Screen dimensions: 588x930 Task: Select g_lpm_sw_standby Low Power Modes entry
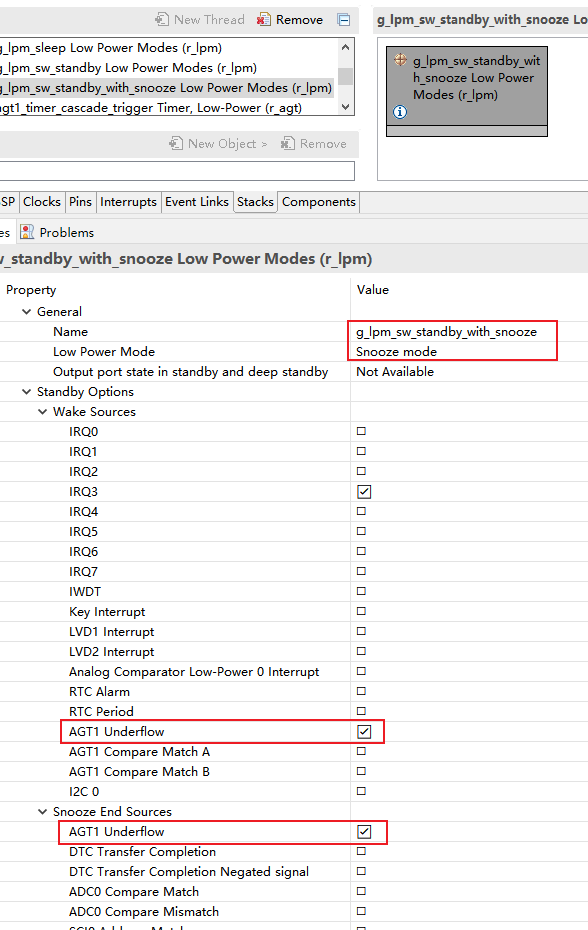tap(128, 68)
